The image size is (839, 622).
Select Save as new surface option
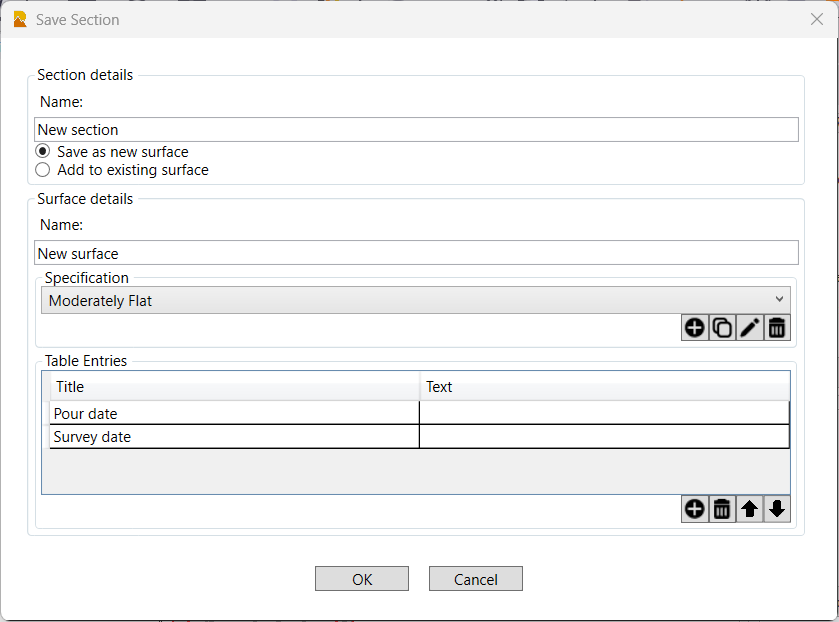coord(43,152)
